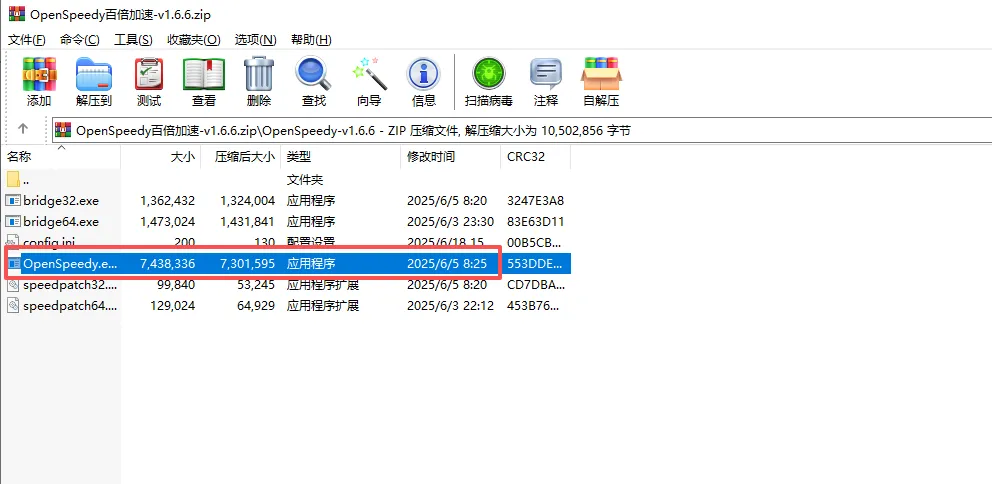Show archive 信息 (Info) icon

[x=423, y=74]
